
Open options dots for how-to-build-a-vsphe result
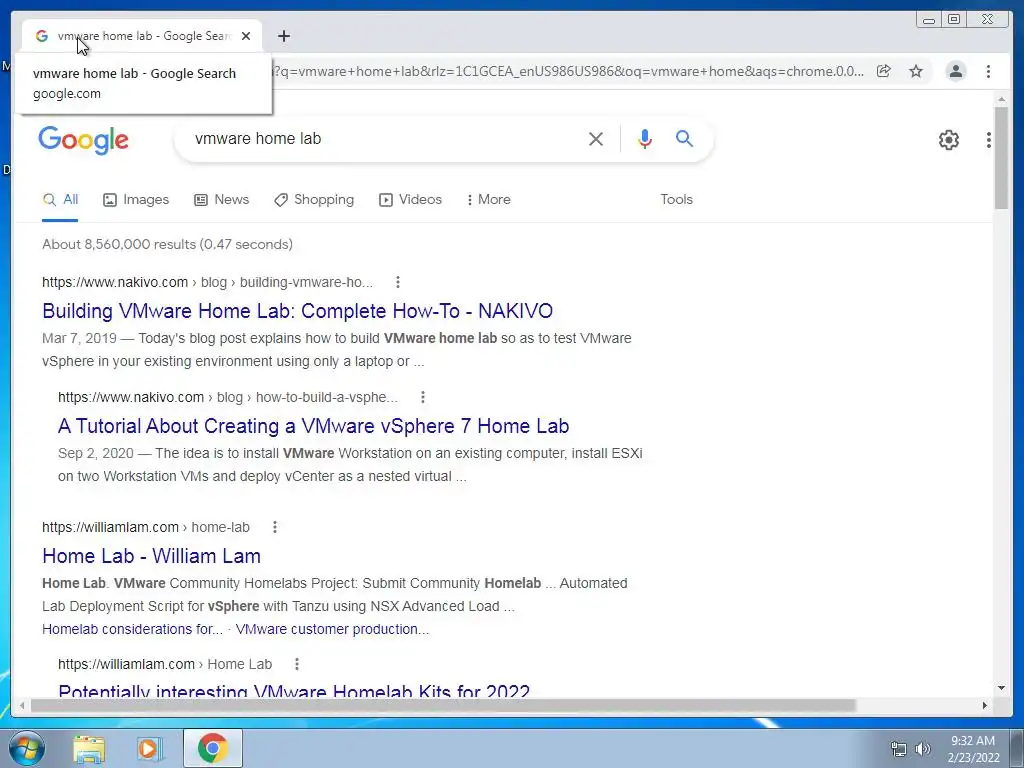tap(423, 397)
